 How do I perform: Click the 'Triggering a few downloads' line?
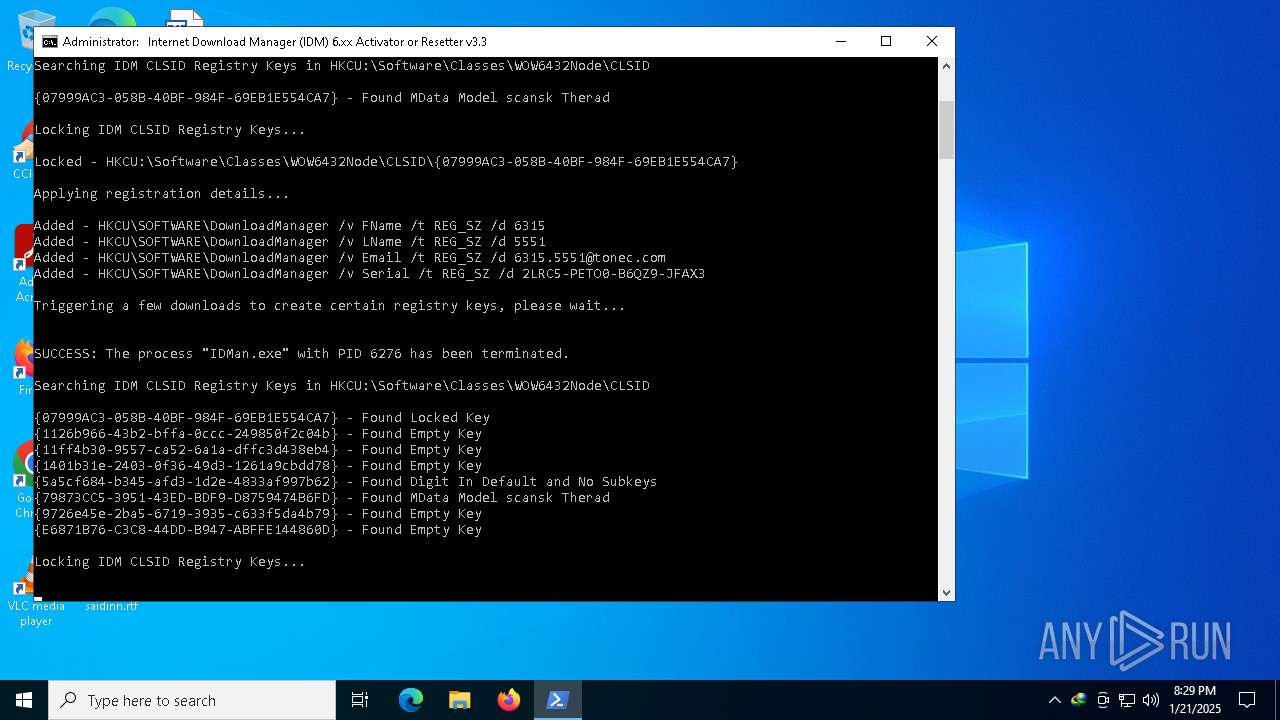click(x=329, y=306)
